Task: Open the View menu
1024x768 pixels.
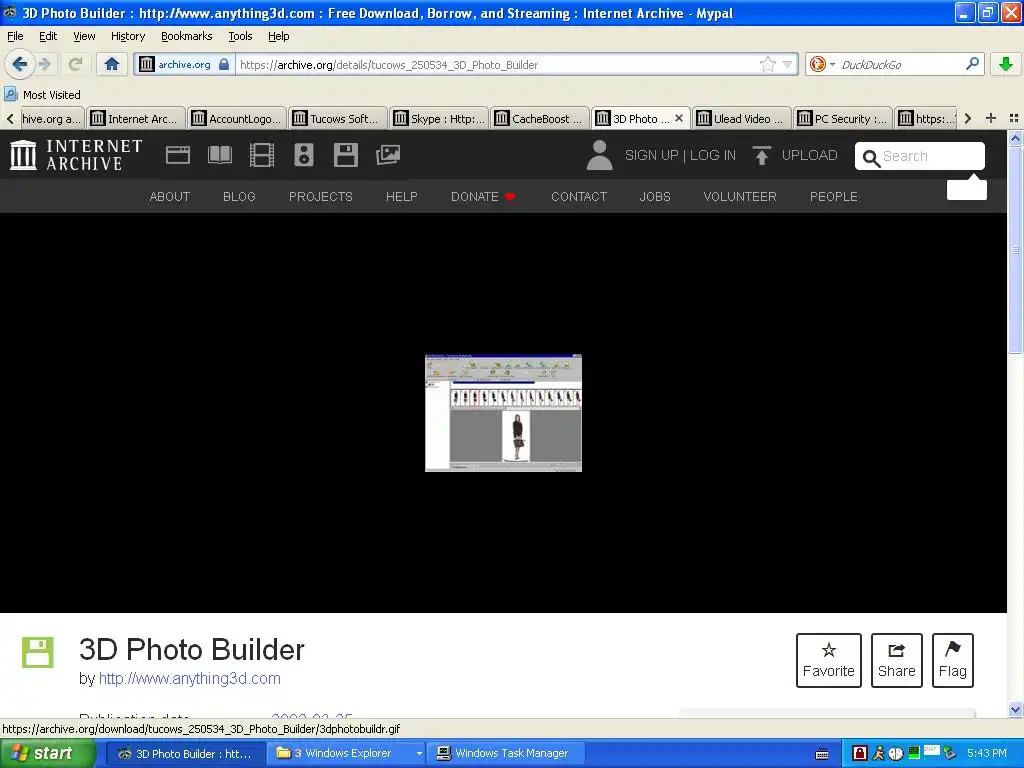Action: [x=84, y=36]
